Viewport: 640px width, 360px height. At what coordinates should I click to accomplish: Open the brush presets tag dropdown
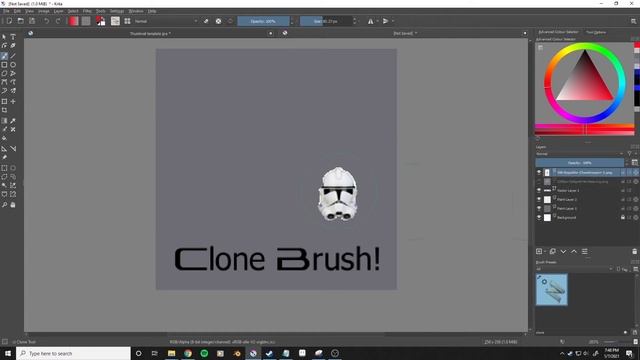click(574, 269)
